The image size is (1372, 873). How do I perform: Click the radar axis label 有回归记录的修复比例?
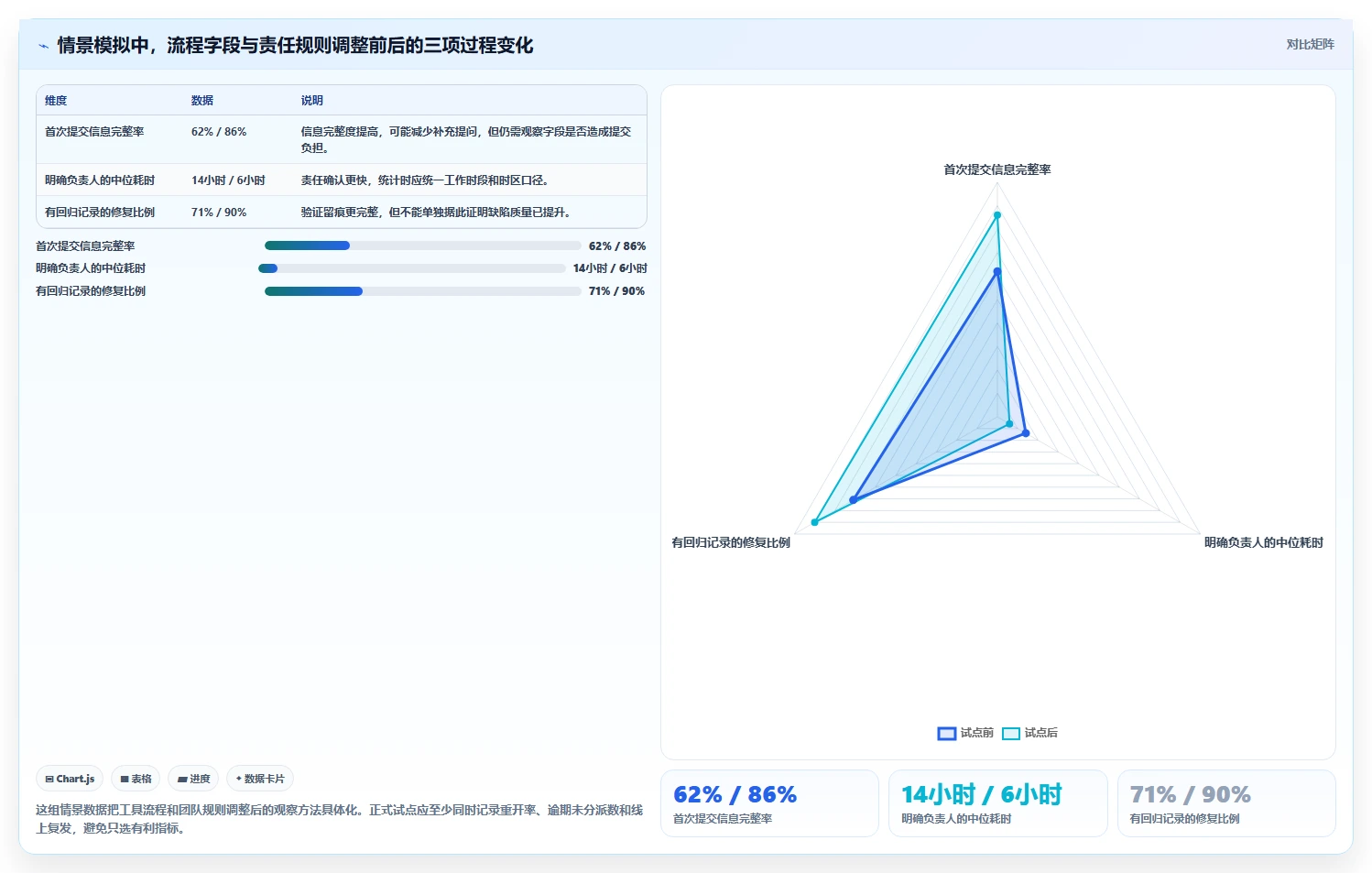tap(731, 542)
